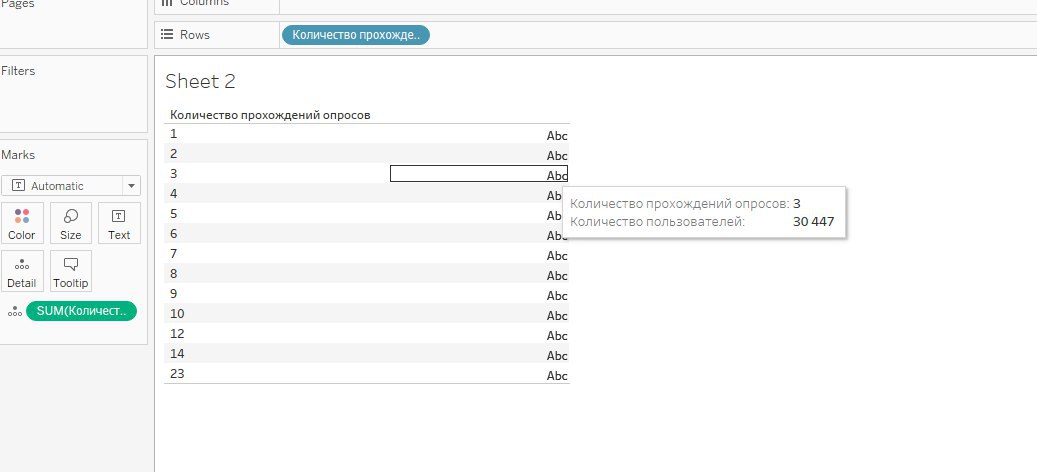Click the Marks card header
Screen dimensions: 1037x472
[x=18, y=155]
